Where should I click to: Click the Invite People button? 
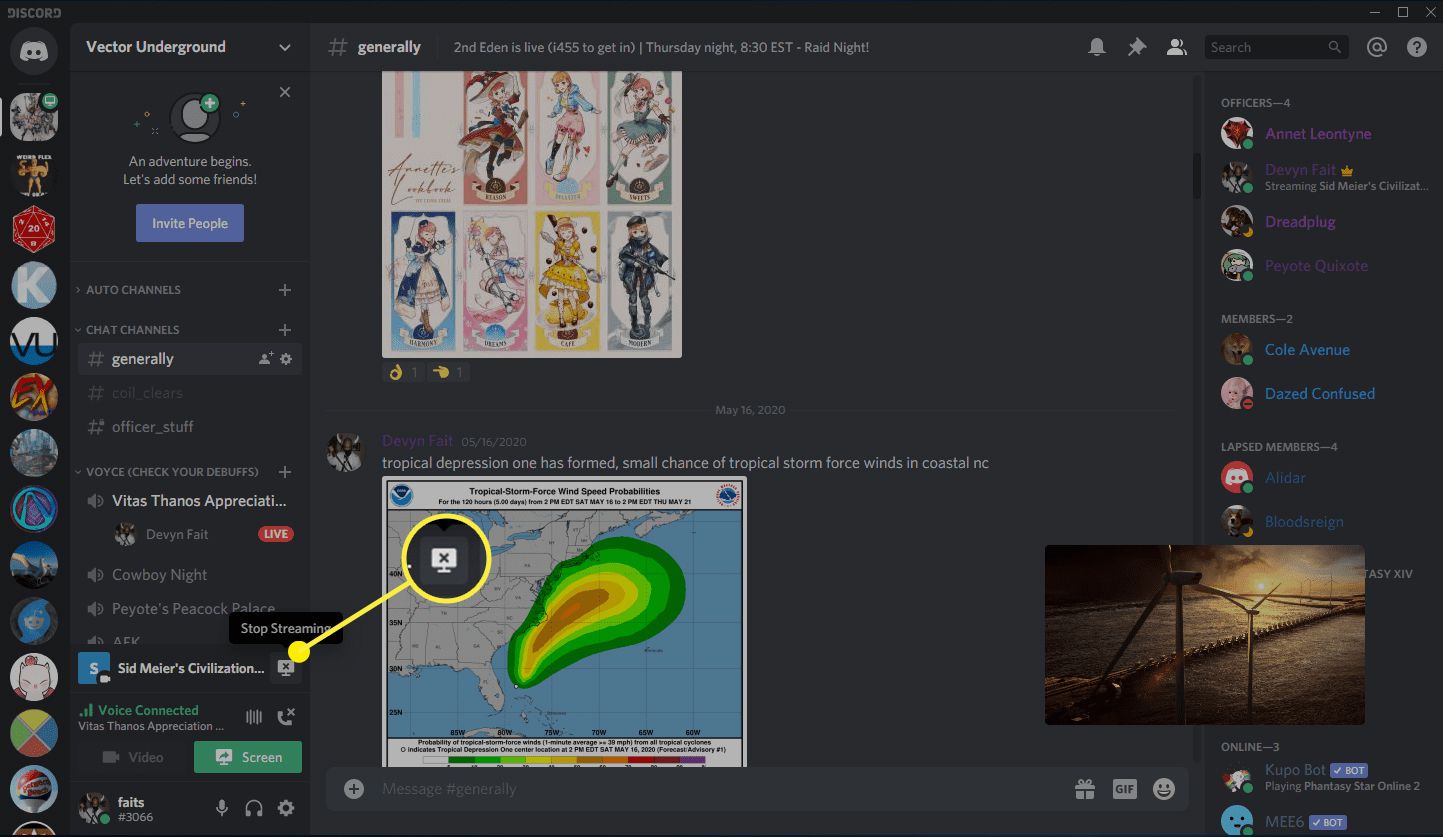190,223
